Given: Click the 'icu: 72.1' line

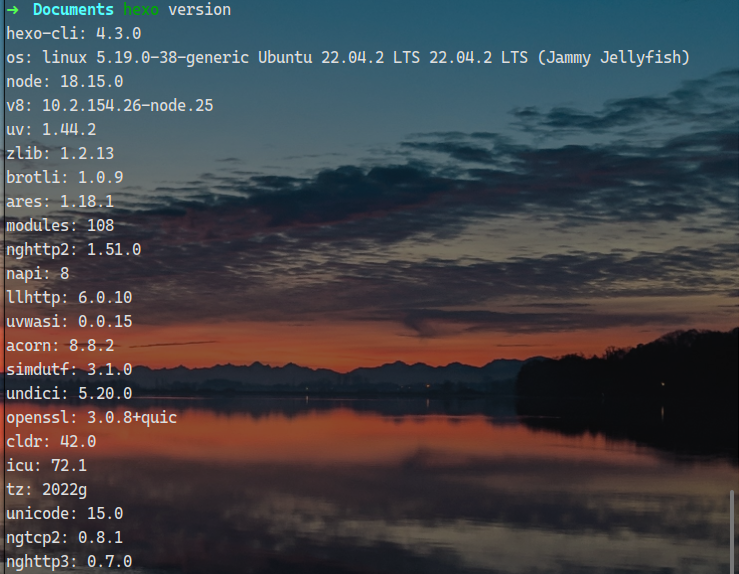Looking at the screenshot, I should coord(47,466).
